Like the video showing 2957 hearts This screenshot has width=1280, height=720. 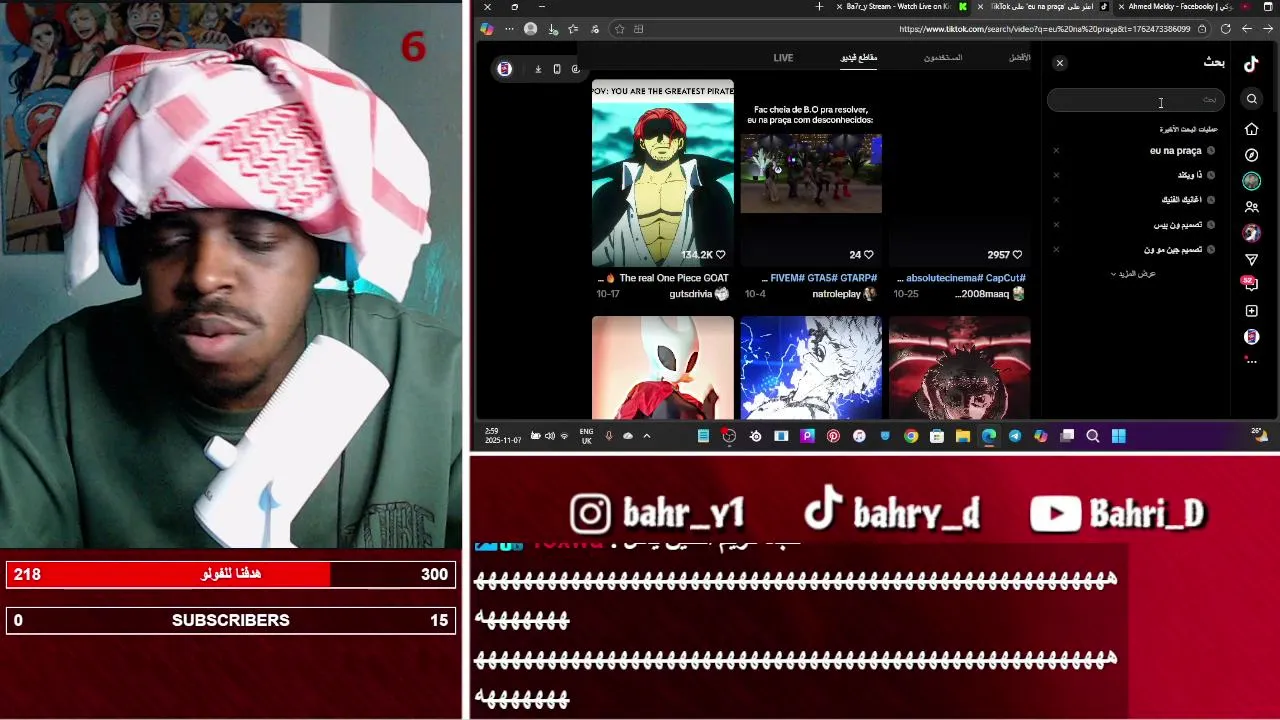1018,255
